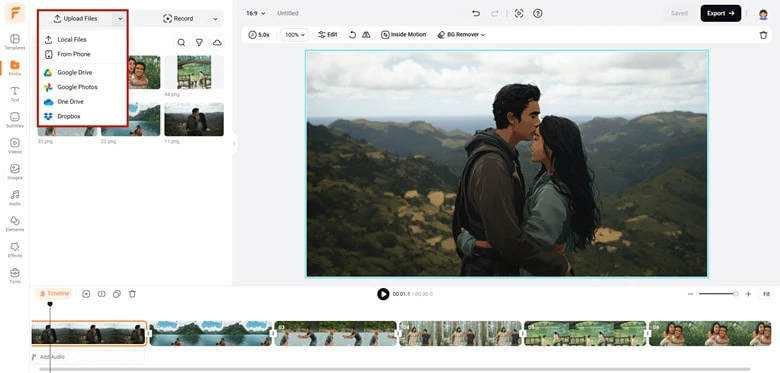Toggle the Timeline view button
Image resolution: width=780 pixels, height=373 pixels.
click(x=54, y=294)
